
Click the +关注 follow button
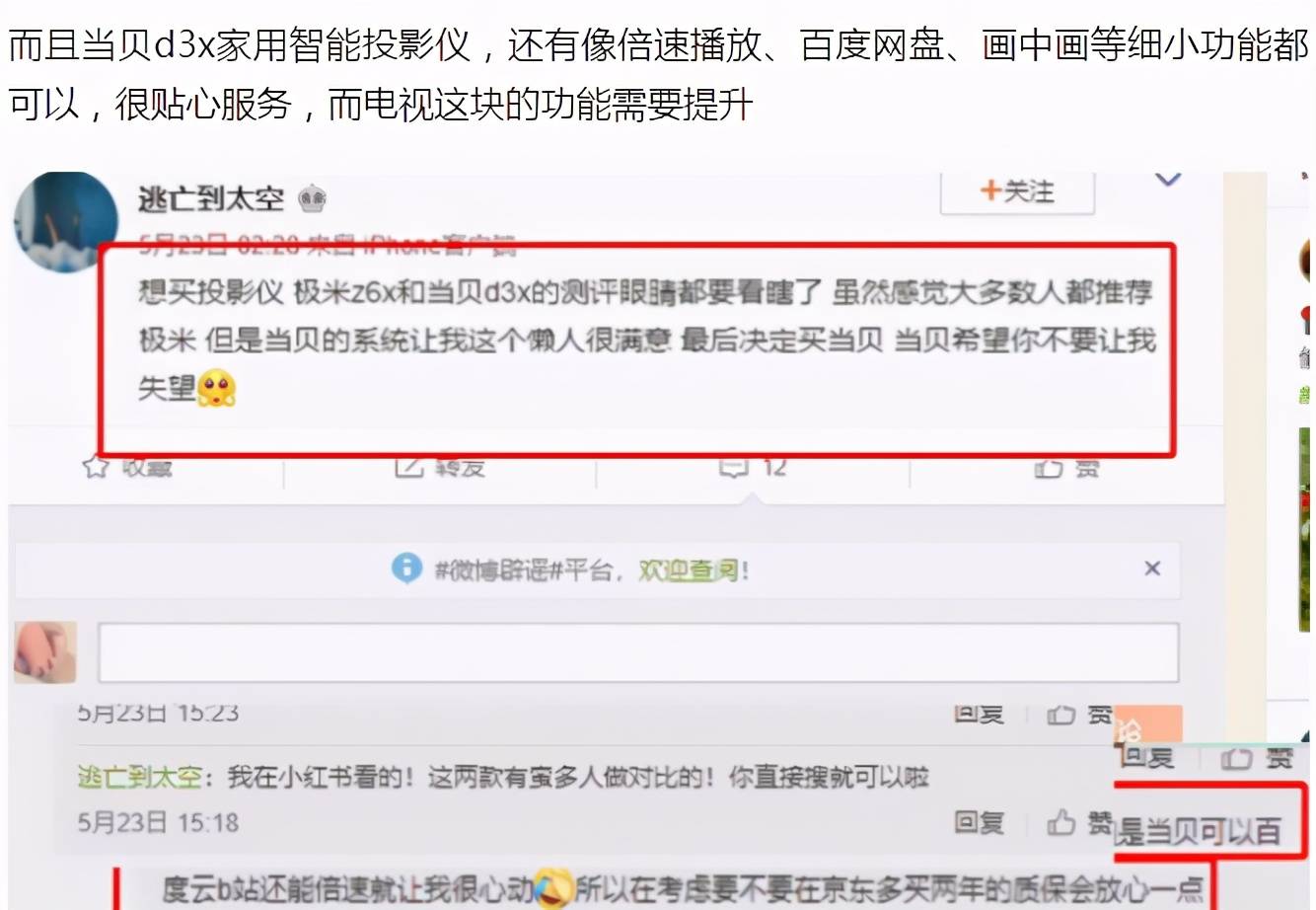coord(1017,191)
